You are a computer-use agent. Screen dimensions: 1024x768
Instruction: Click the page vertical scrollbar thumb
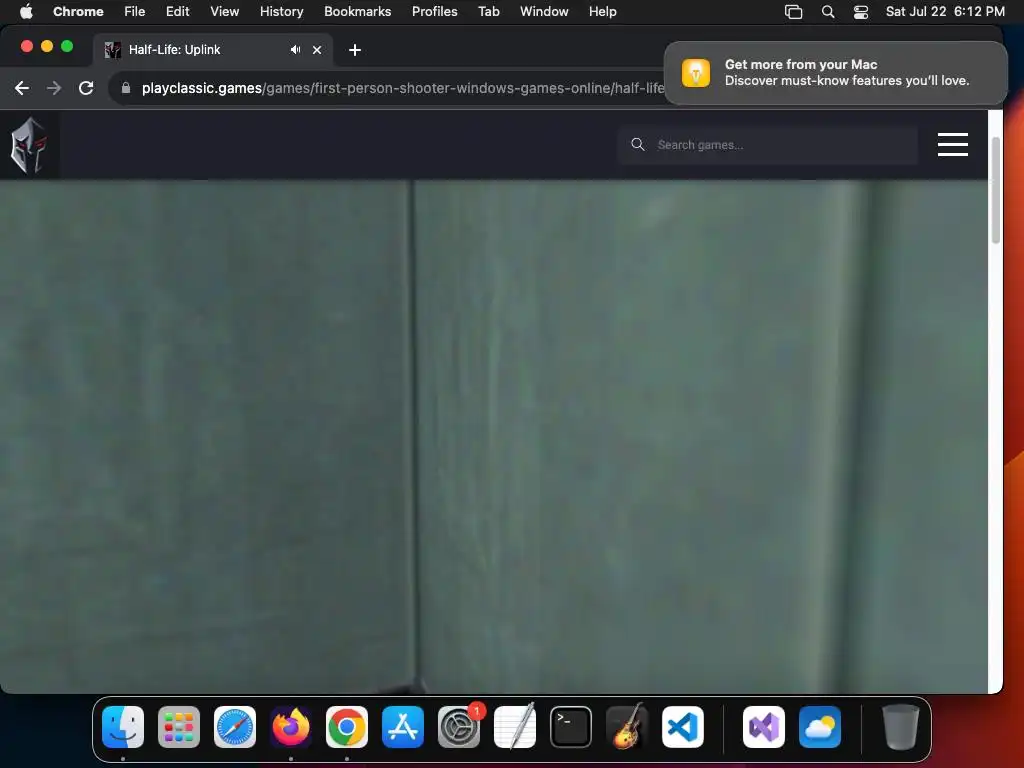click(995, 190)
